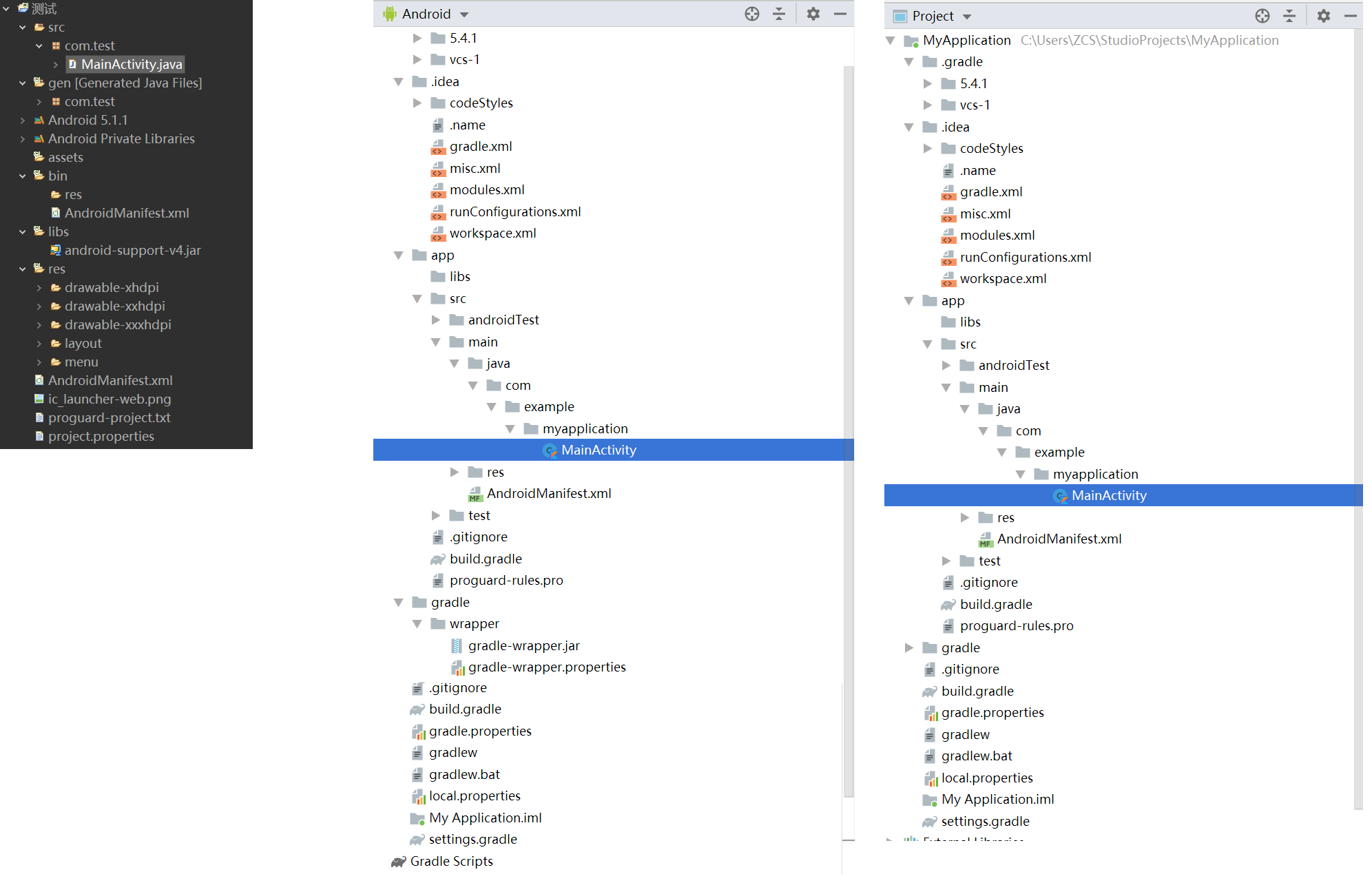Collapse .idea folder in Android panel
Screen dimensions: 1372x894
click(398, 81)
